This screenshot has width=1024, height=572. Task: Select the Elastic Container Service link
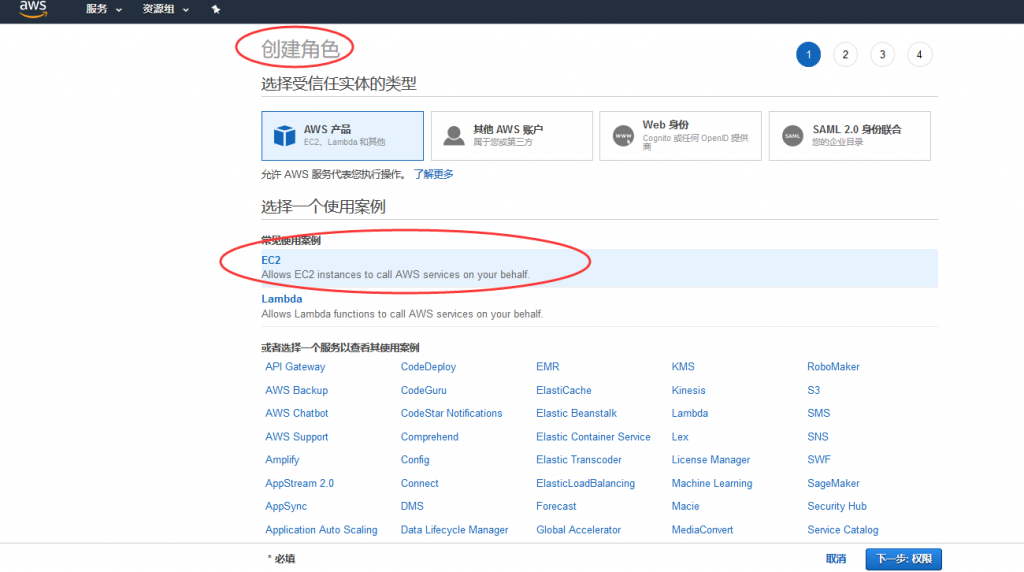pyautogui.click(x=594, y=437)
